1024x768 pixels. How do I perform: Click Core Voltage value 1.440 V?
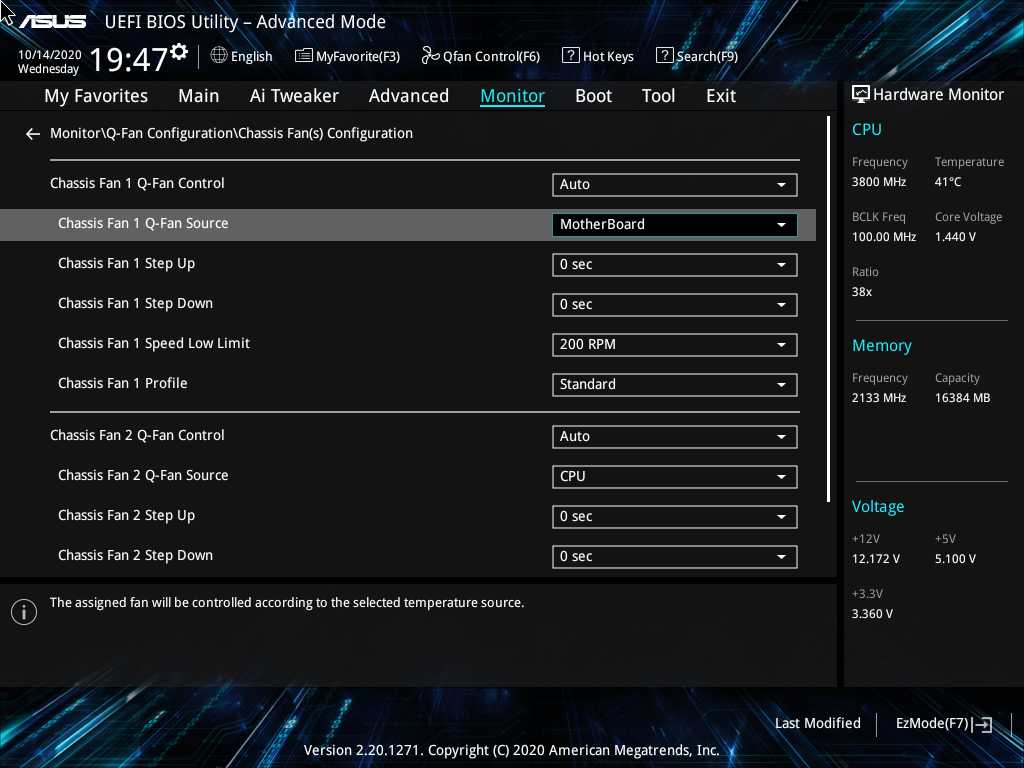(955, 237)
